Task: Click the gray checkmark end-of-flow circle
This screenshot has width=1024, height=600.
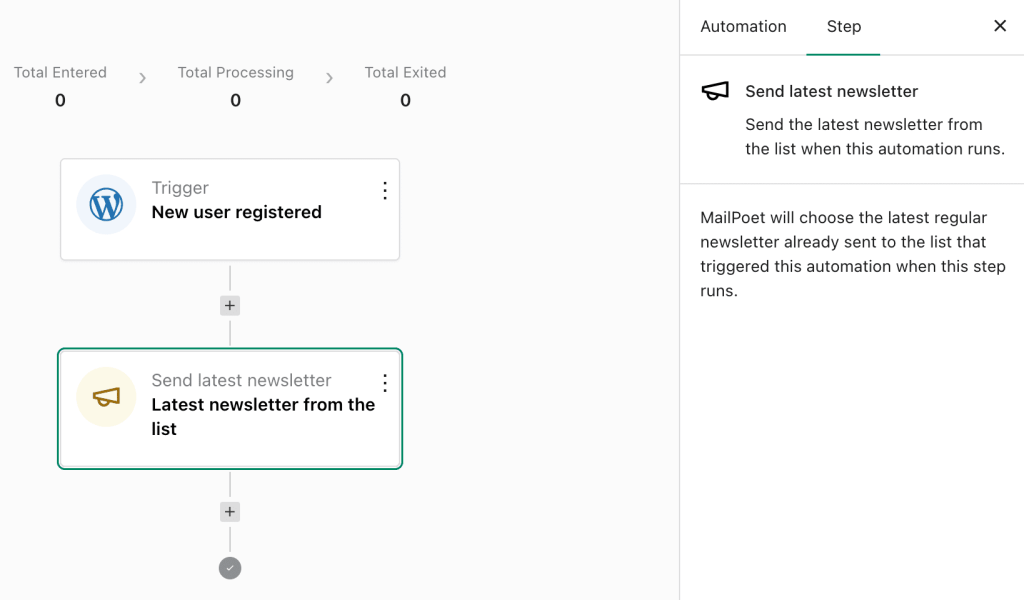Action: [230, 568]
